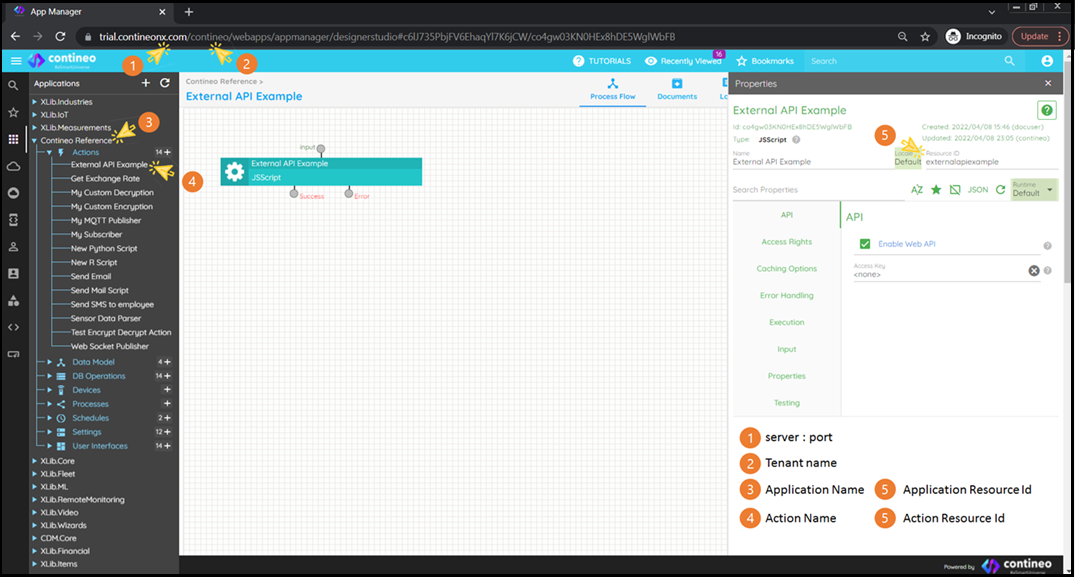
Task: Open the Caching Options section
Action: (786, 269)
